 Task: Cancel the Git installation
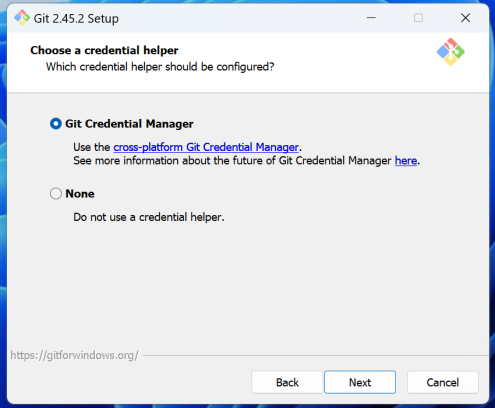pos(443,382)
